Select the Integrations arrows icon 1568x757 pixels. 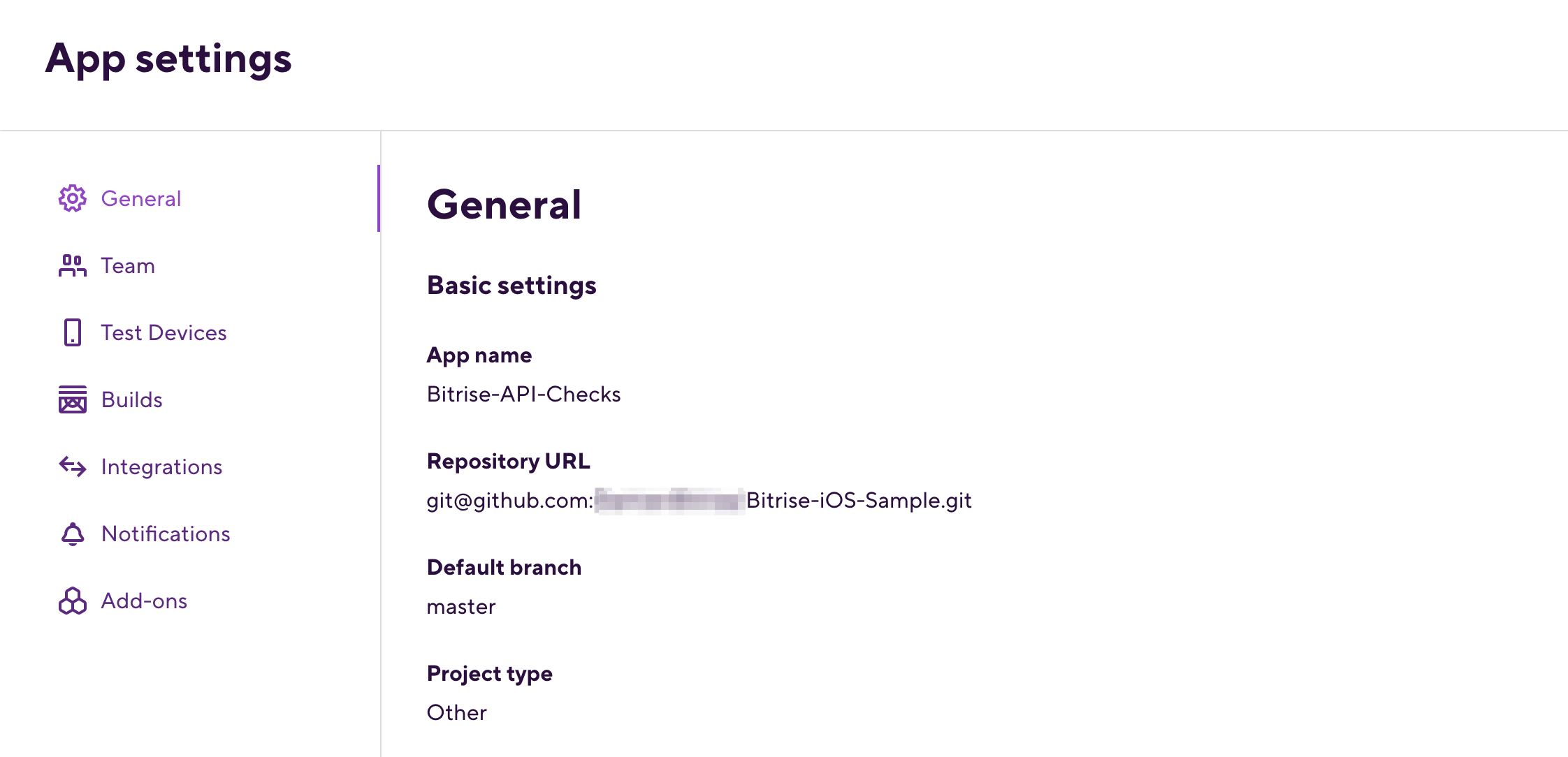[72, 466]
